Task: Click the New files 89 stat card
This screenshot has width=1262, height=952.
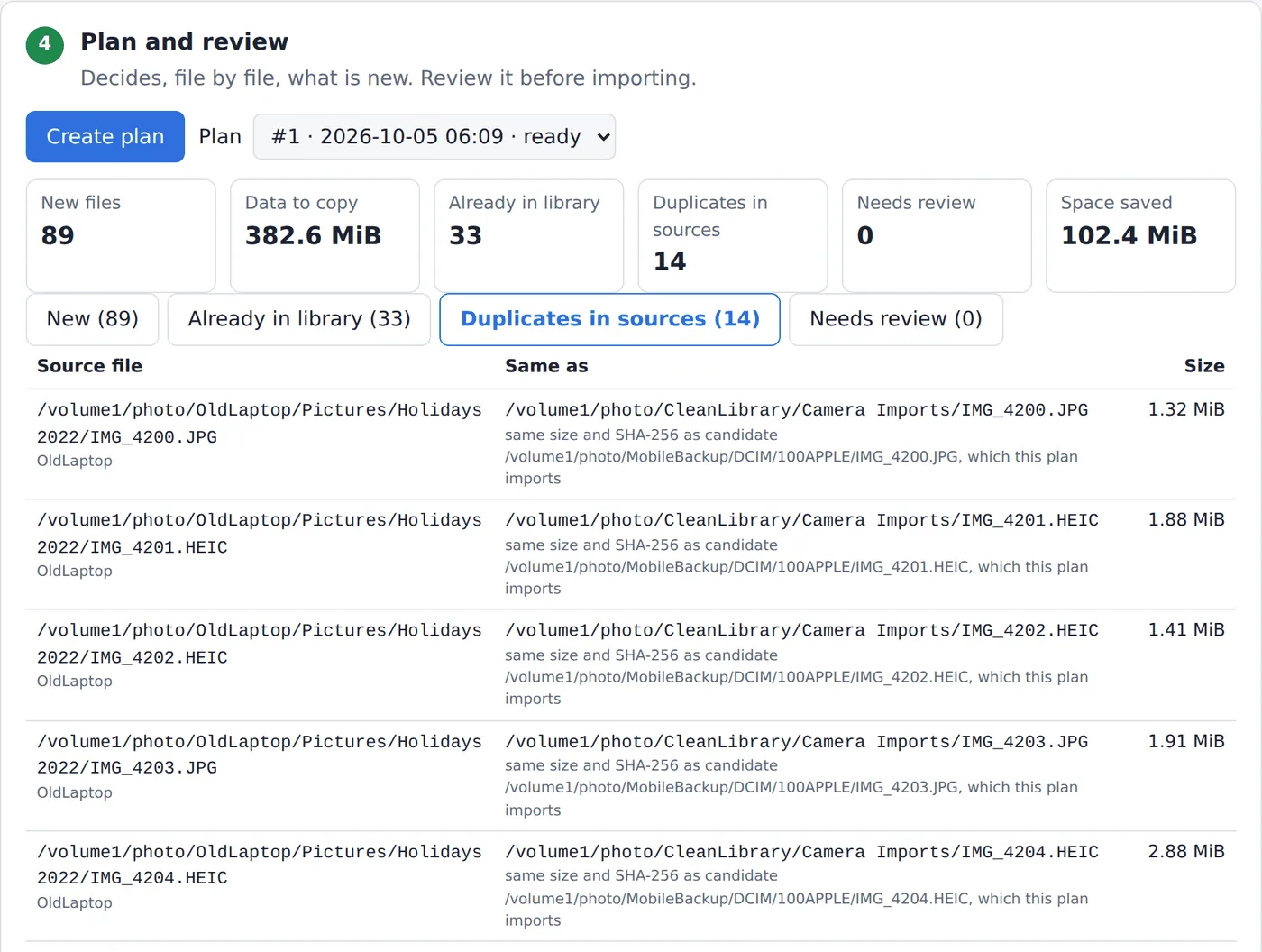Action: click(x=121, y=235)
